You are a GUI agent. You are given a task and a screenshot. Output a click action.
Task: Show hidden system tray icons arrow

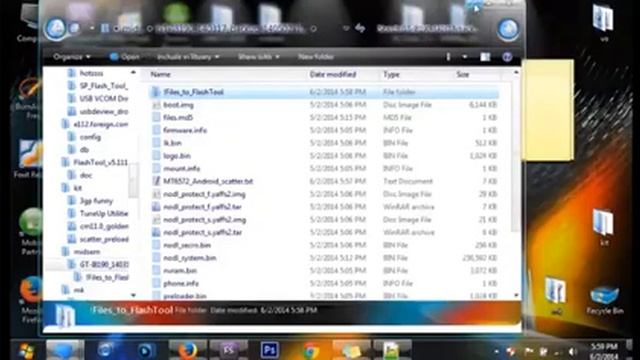[x=496, y=351]
